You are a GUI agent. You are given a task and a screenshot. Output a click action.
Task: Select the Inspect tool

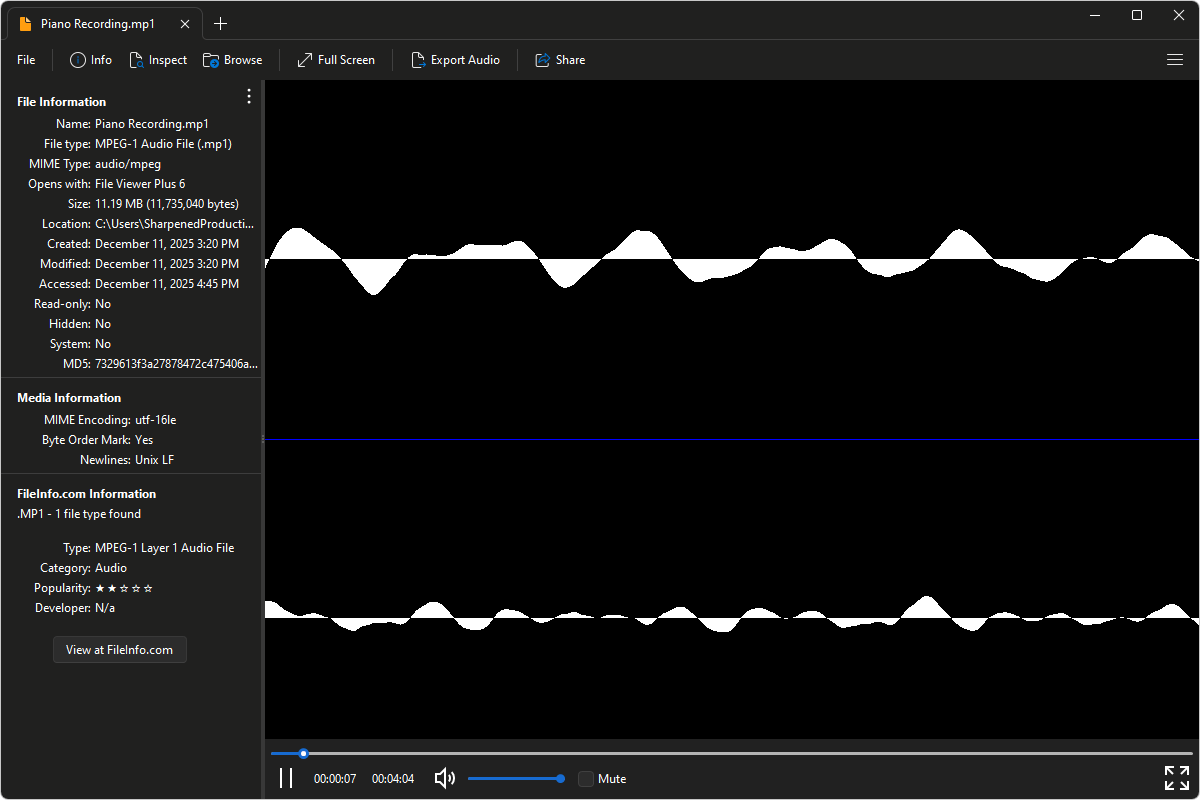click(158, 59)
